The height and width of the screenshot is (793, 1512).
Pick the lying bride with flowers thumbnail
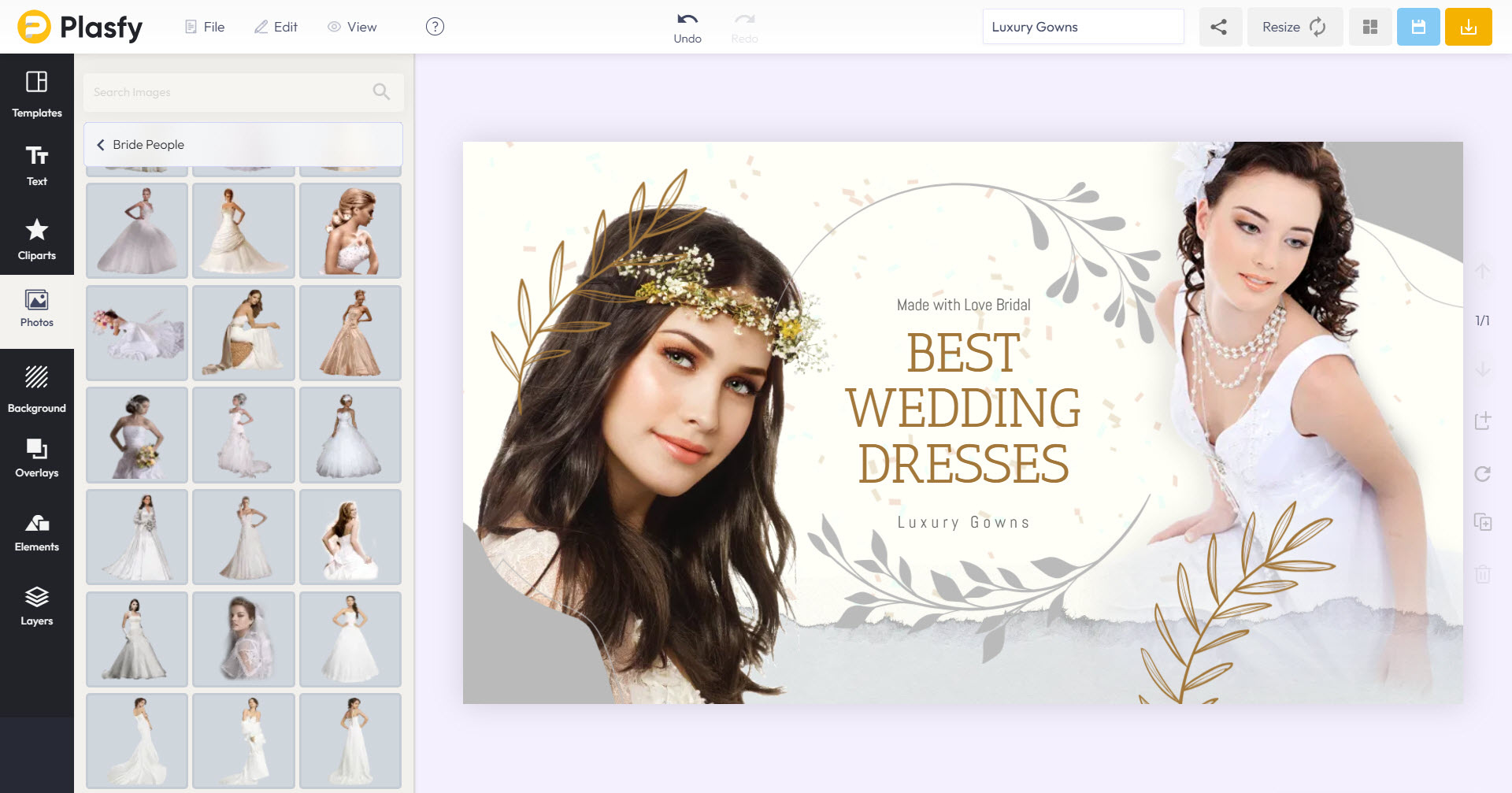coord(137,333)
